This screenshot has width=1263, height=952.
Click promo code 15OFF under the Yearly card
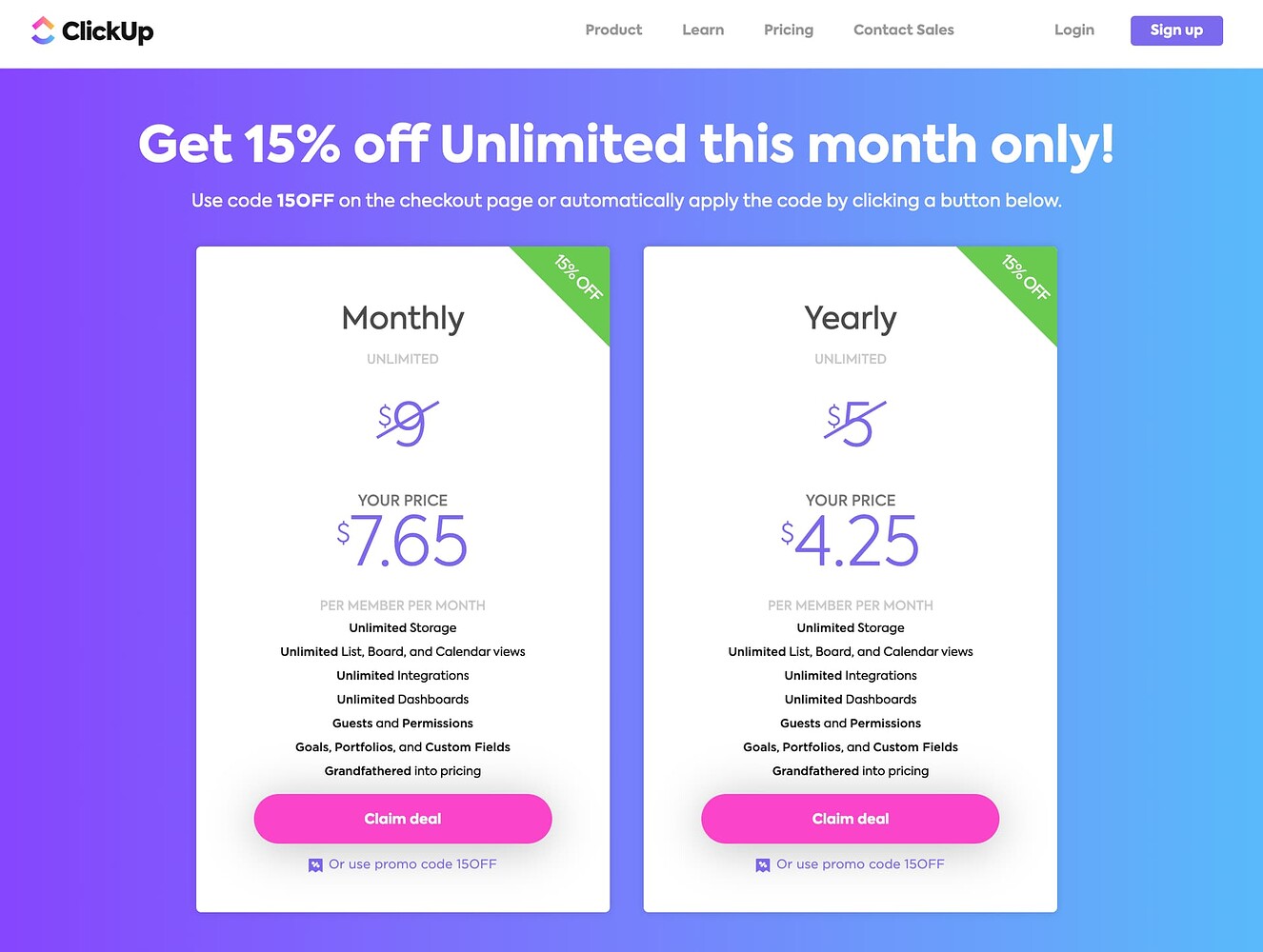coord(860,864)
